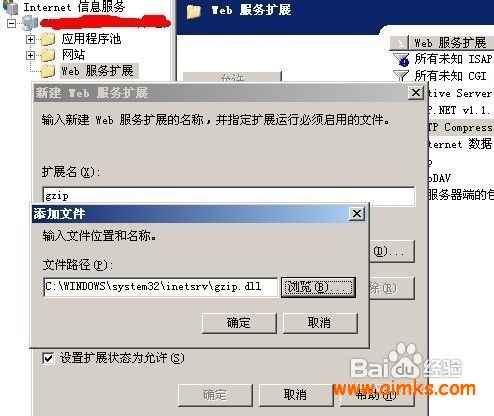Click the Internet 信息服务 root icon

coord(11,7)
